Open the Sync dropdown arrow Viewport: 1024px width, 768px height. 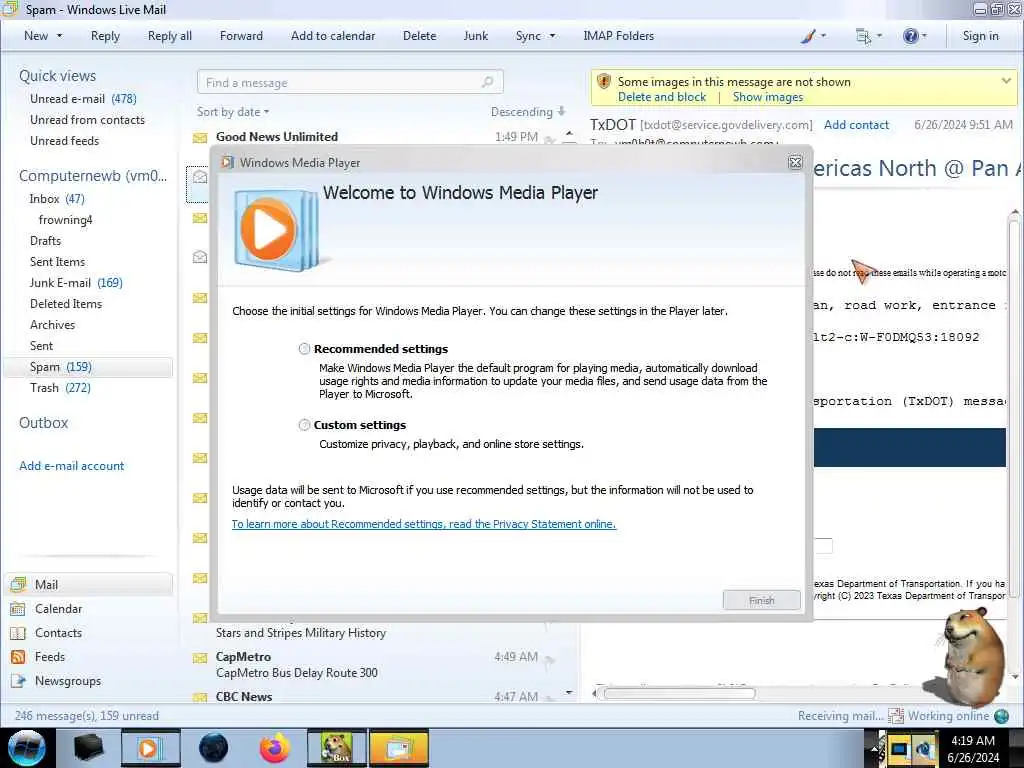tap(552, 36)
